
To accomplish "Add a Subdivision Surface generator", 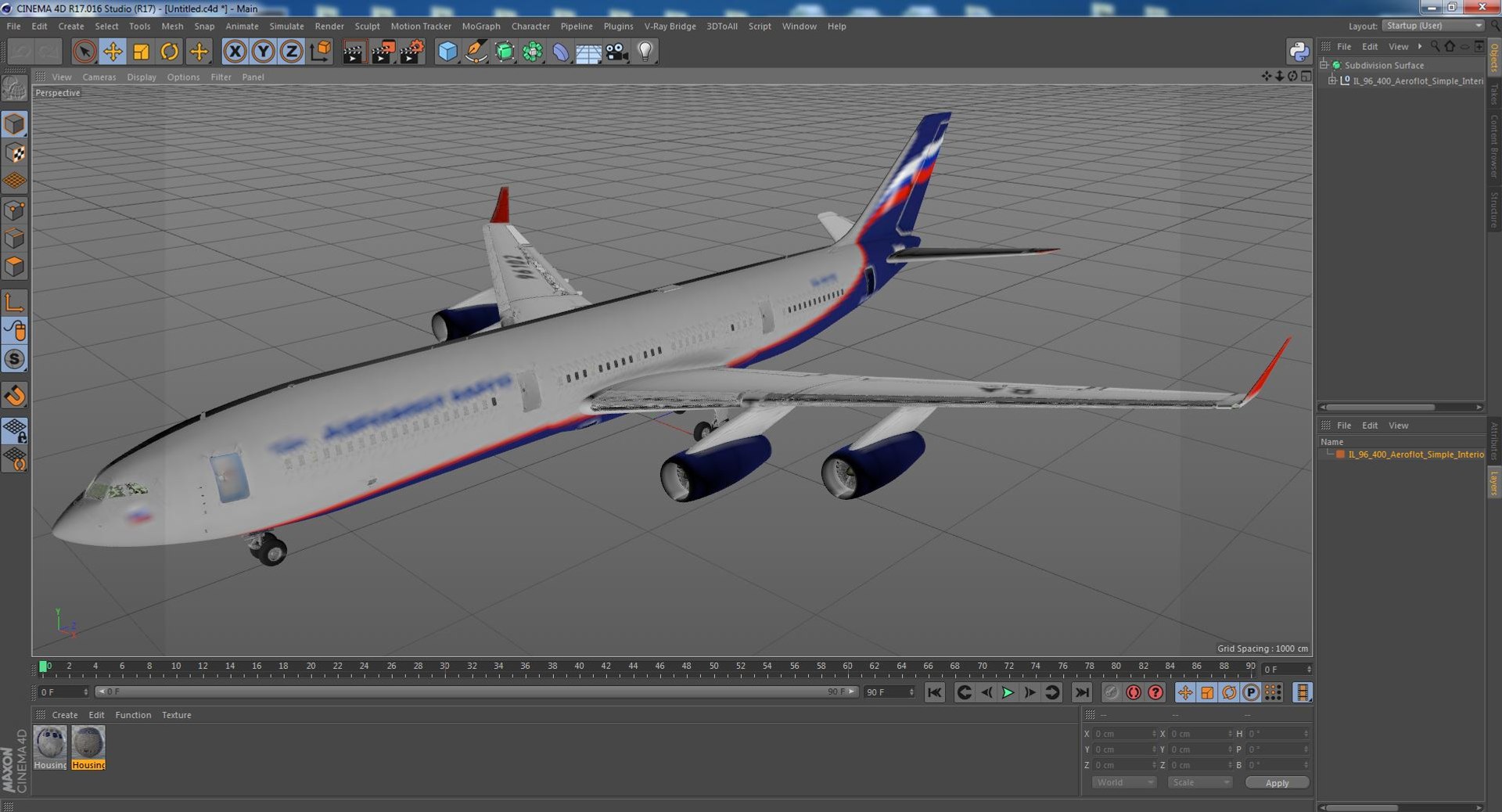I will [x=505, y=52].
